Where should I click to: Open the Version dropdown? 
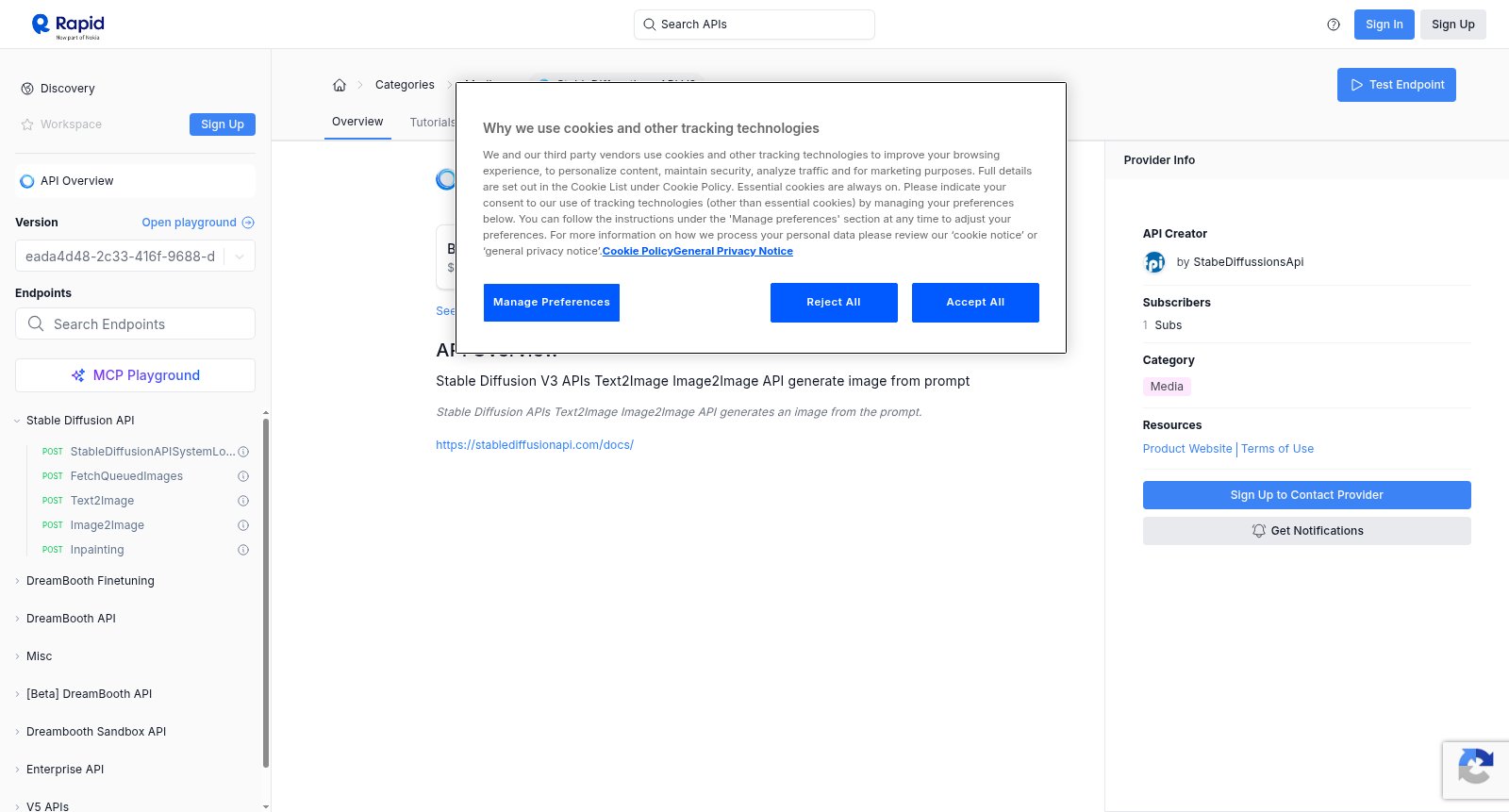point(135,257)
